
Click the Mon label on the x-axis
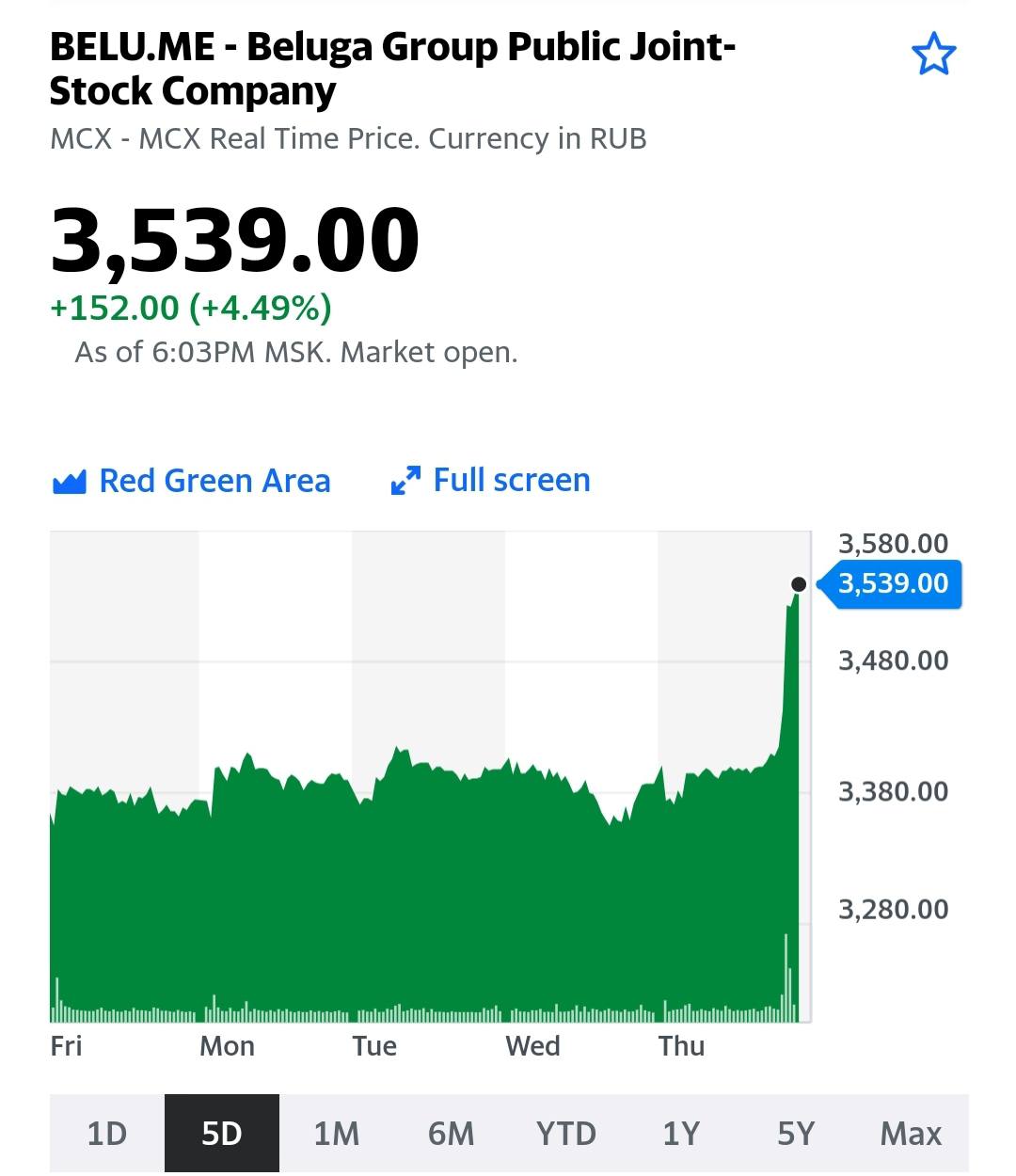tap(227, 1046)
